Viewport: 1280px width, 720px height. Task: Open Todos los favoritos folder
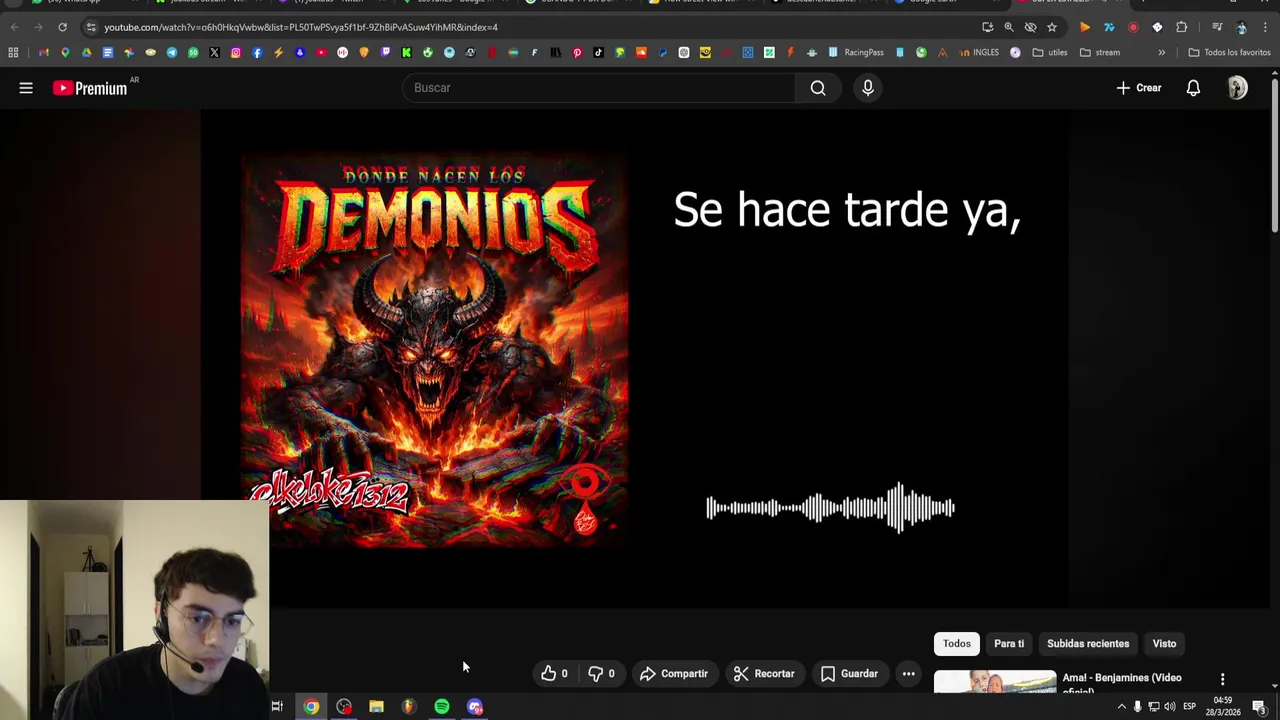tap(1229, 52)
